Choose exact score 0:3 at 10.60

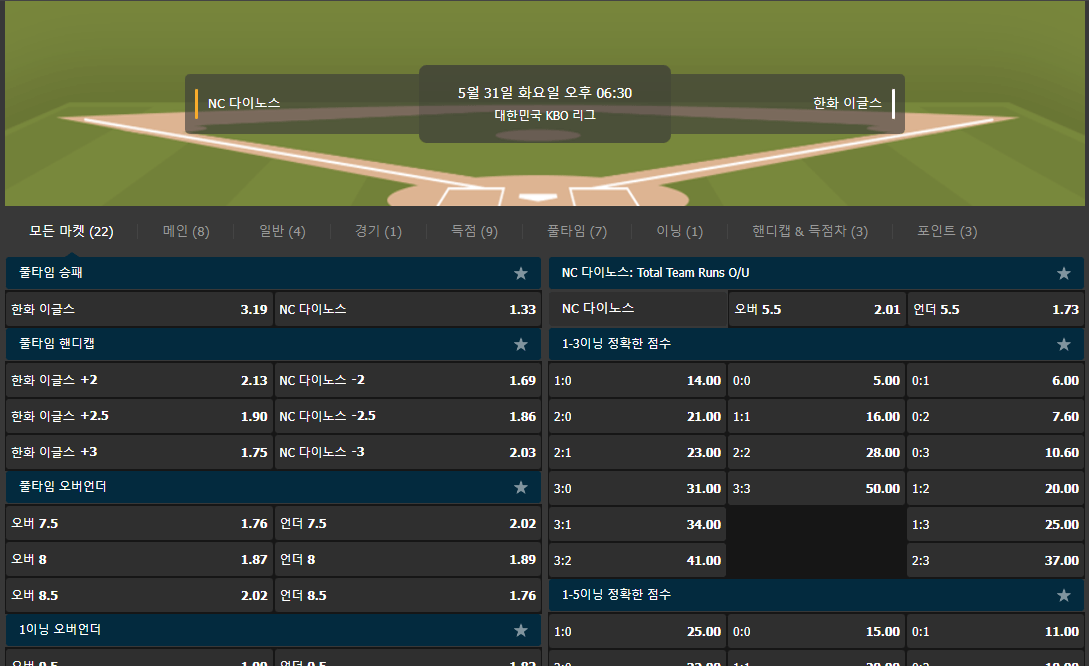point(996,452)
